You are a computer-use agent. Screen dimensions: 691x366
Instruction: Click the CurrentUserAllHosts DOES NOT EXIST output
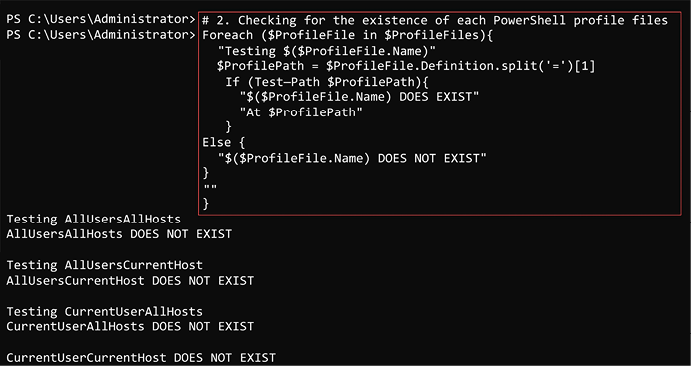(x=130, y=326)
